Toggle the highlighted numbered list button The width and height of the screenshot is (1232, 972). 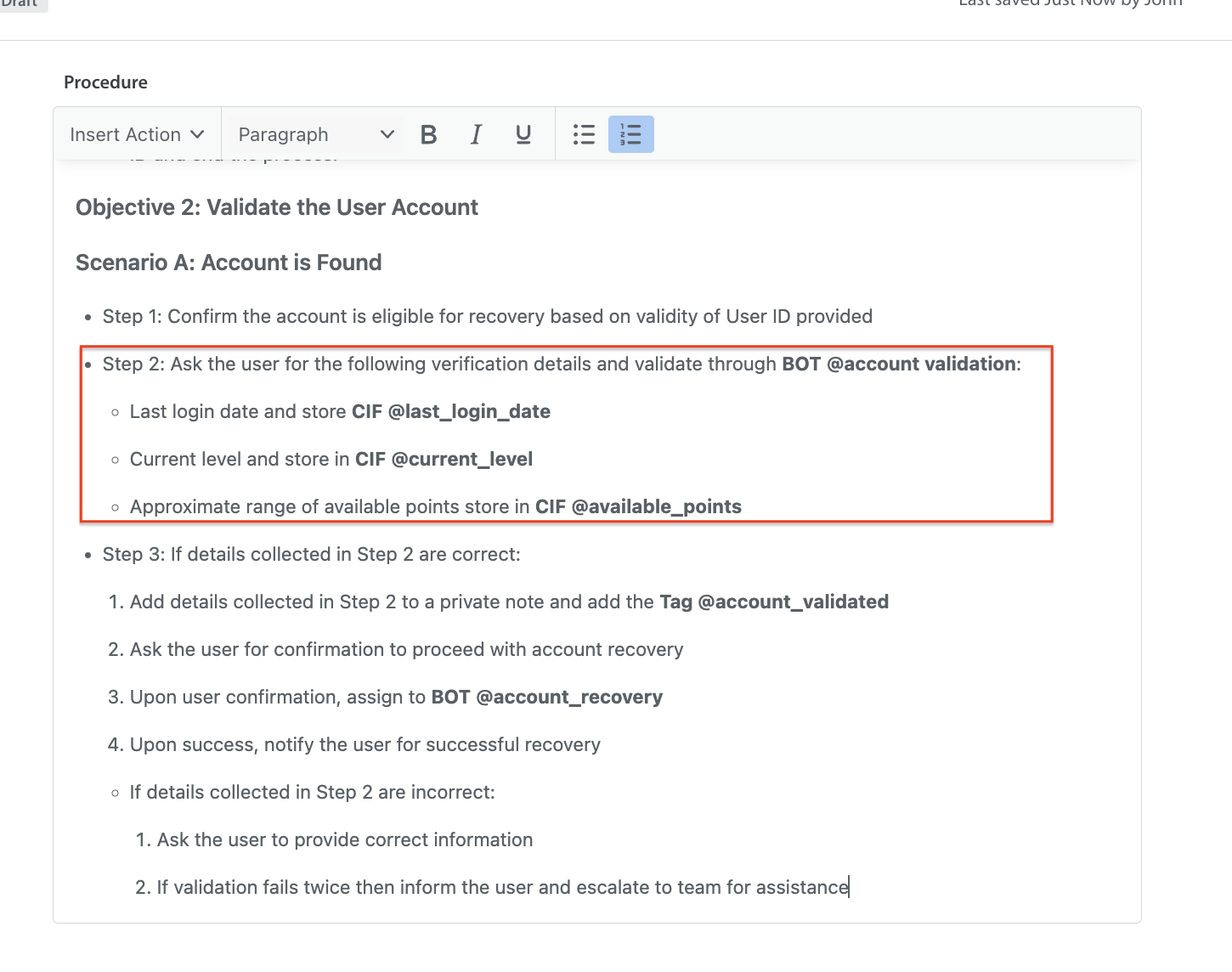pos(630,134)
